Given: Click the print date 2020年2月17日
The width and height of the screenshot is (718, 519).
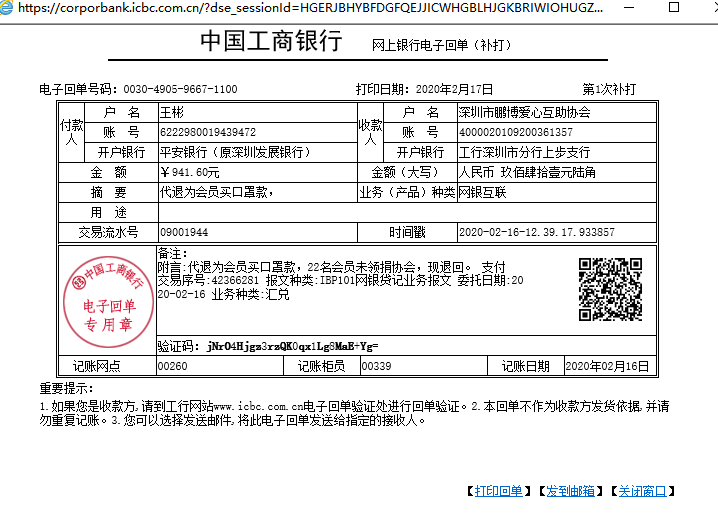Looking at the screenshot, I should tap(454, 89).
